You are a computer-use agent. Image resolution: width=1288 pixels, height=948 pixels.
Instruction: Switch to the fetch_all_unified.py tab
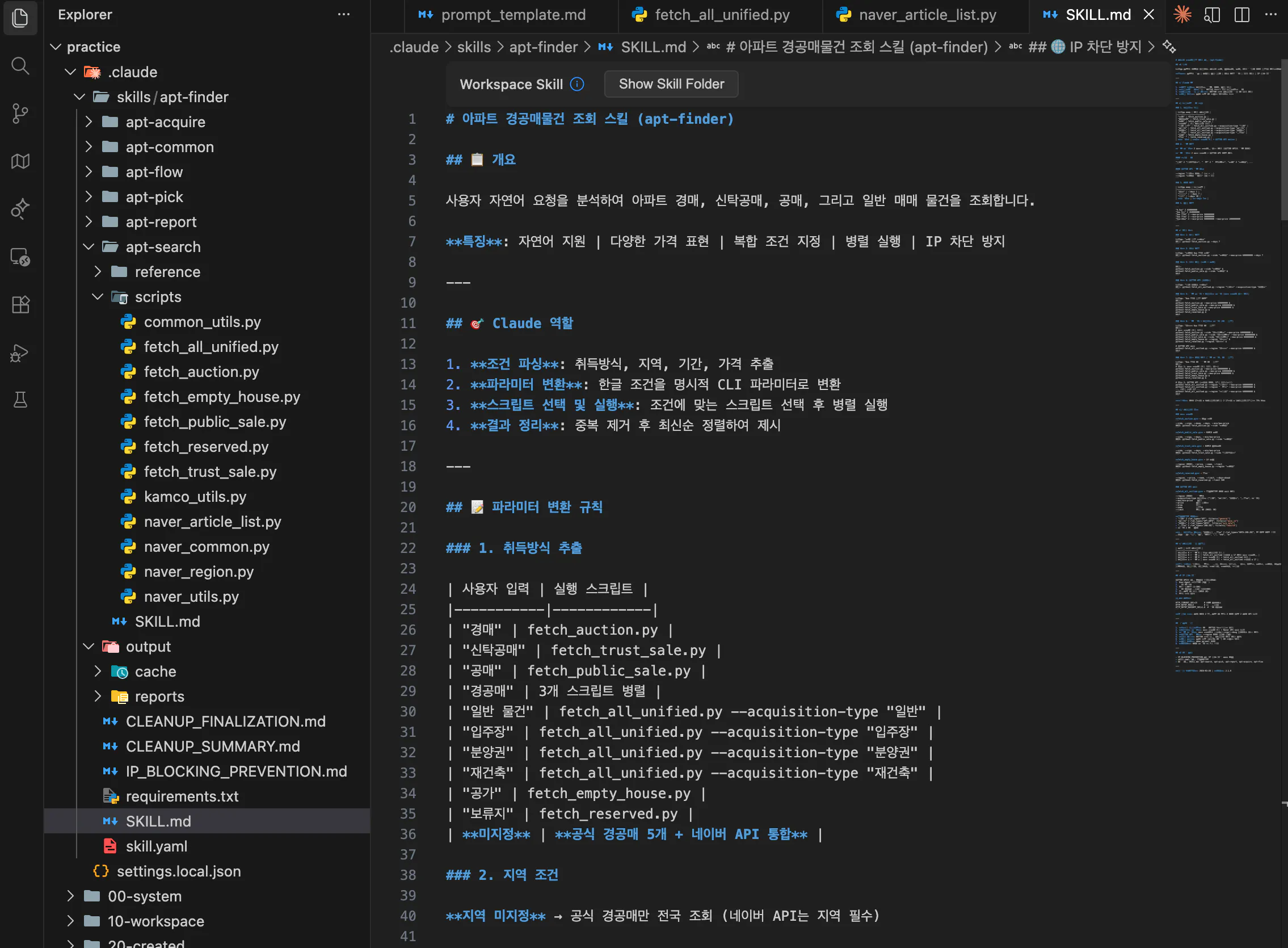(721, 14)
